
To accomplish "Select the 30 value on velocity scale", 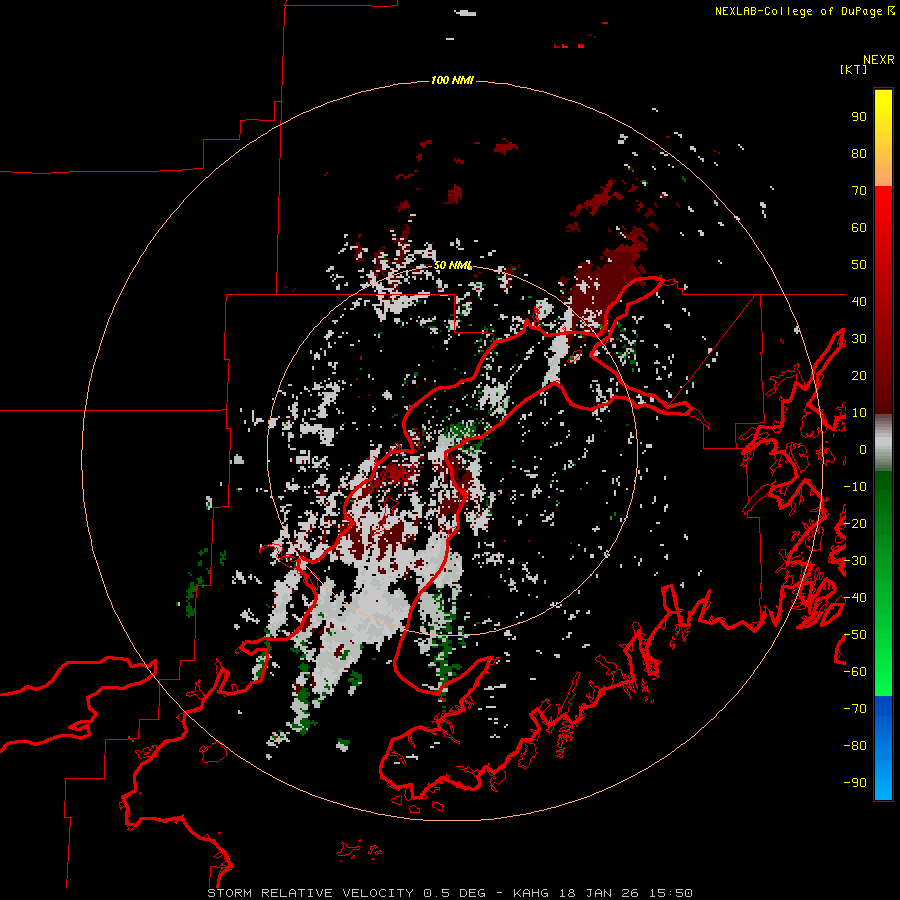I will (859, 339).
